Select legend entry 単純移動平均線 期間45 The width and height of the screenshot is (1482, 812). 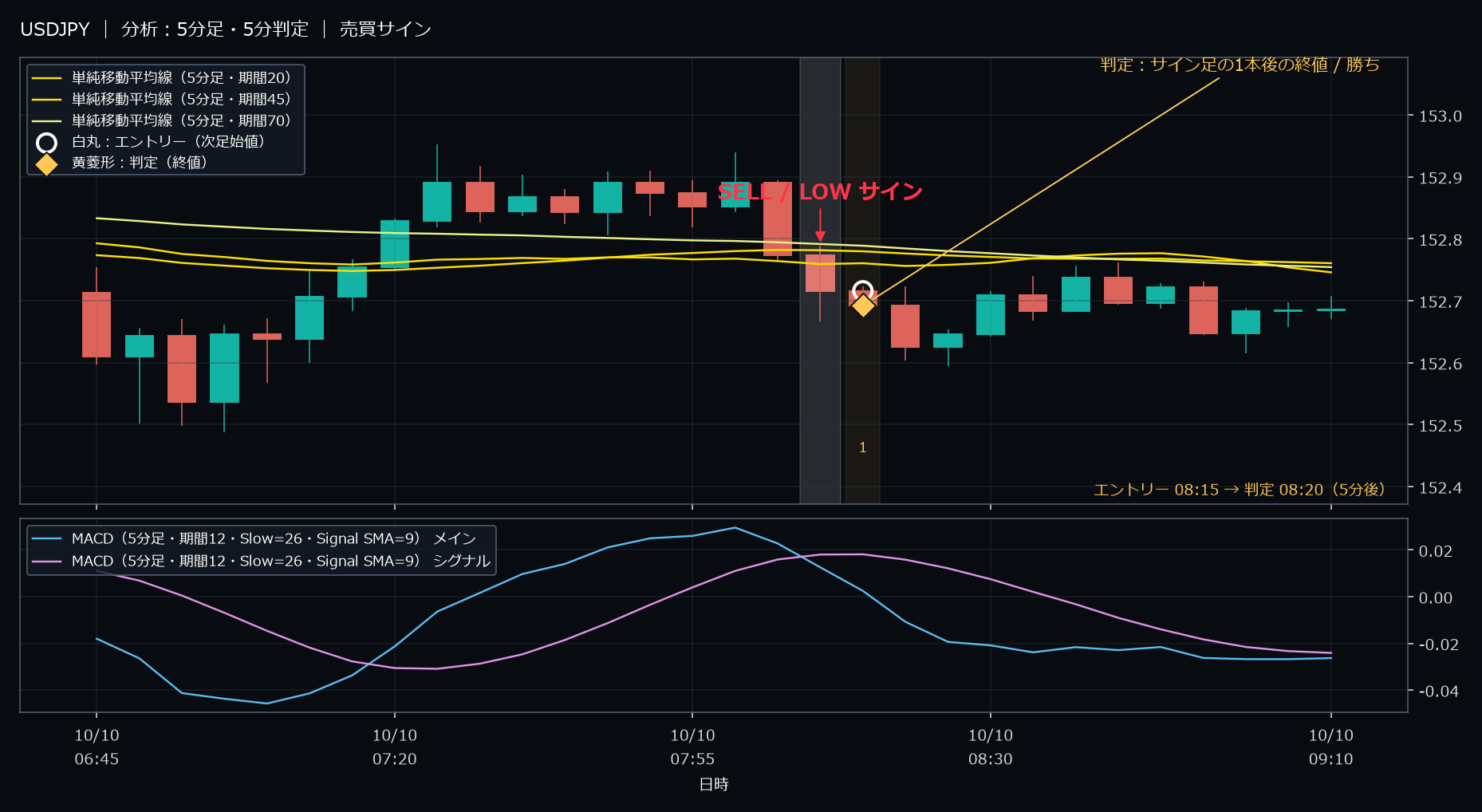coord(164,100)
